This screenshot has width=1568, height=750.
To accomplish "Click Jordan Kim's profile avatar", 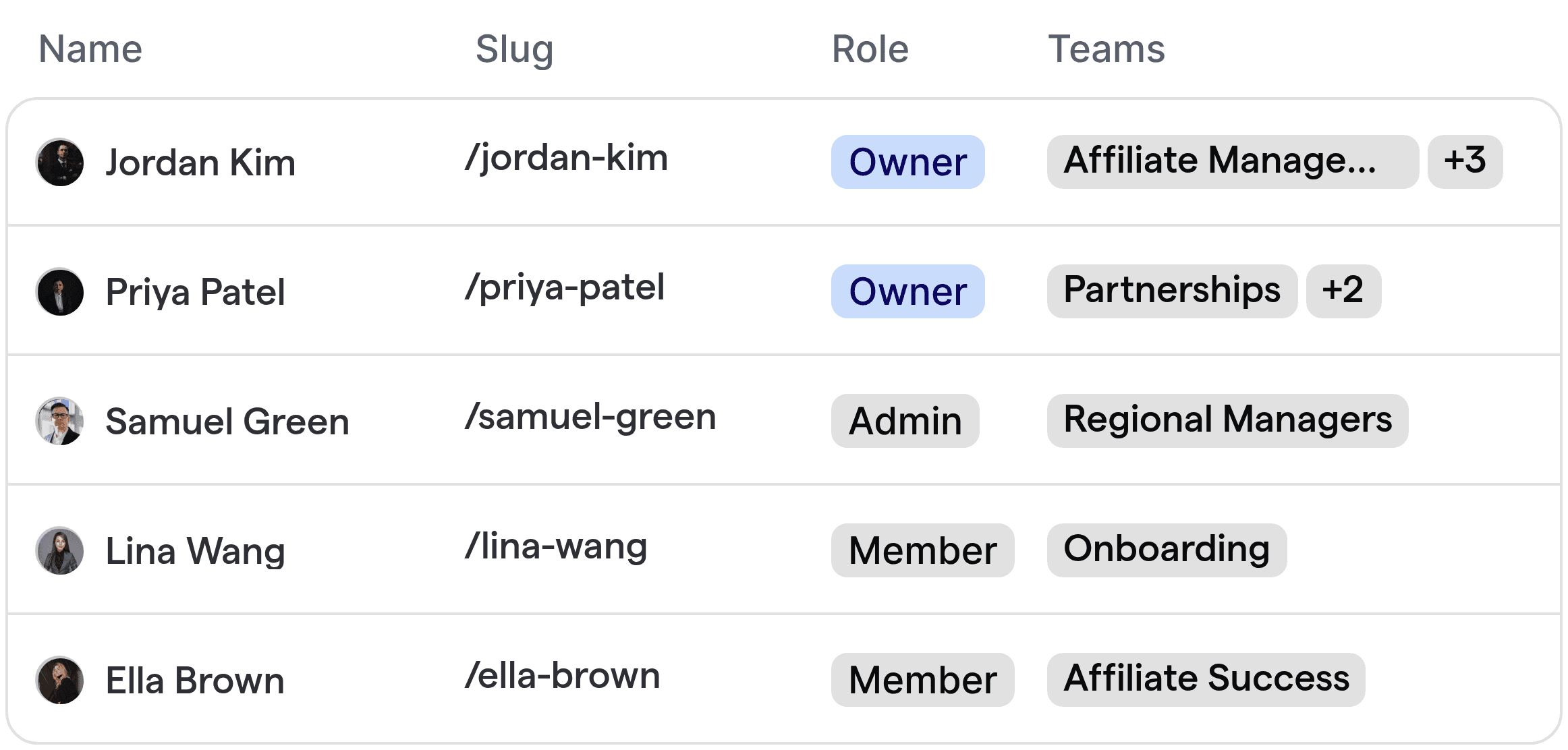I will (60, 162).
